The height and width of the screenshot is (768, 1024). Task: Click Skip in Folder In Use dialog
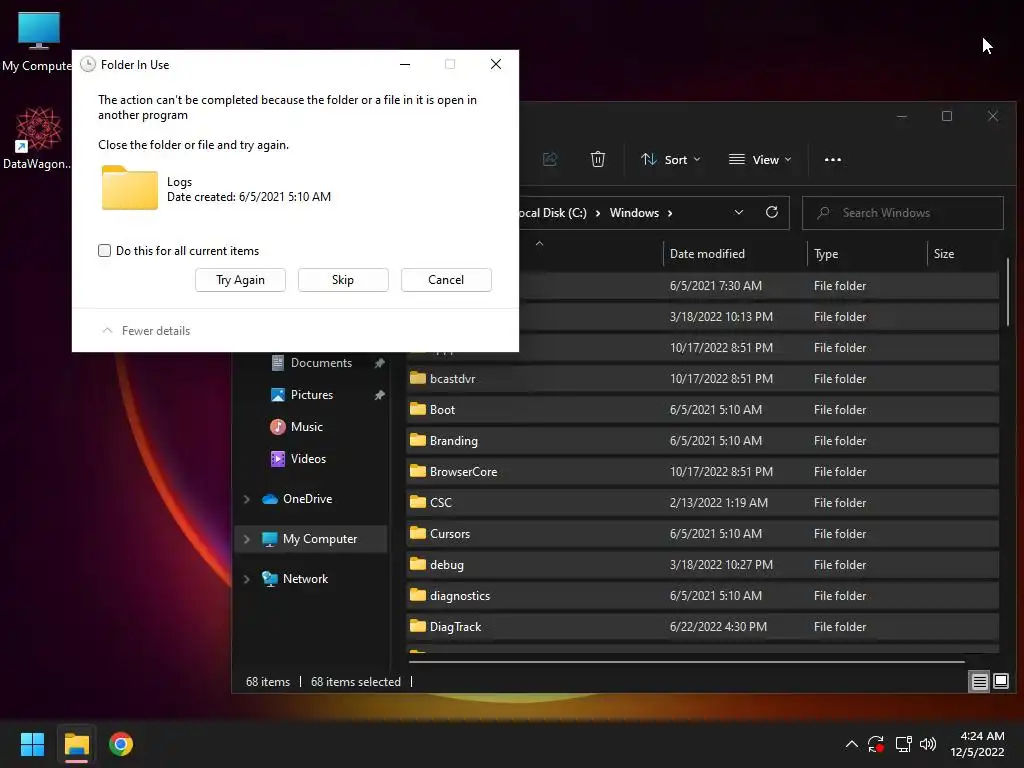point(343,280)
